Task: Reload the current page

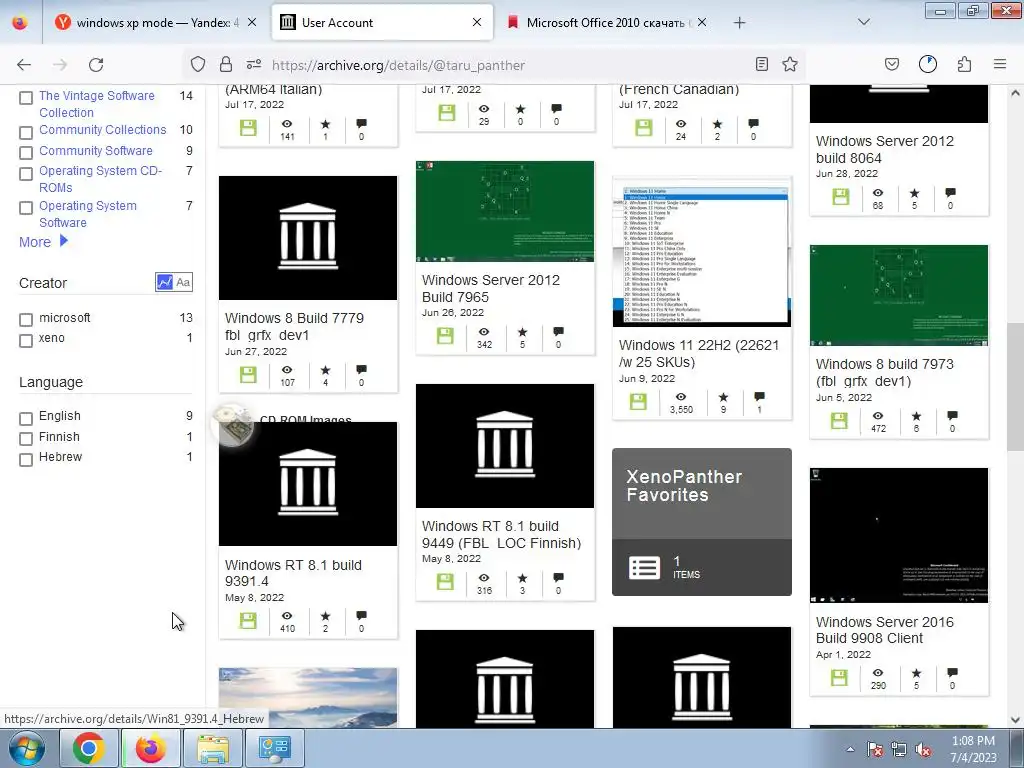Action: (96, 65)
